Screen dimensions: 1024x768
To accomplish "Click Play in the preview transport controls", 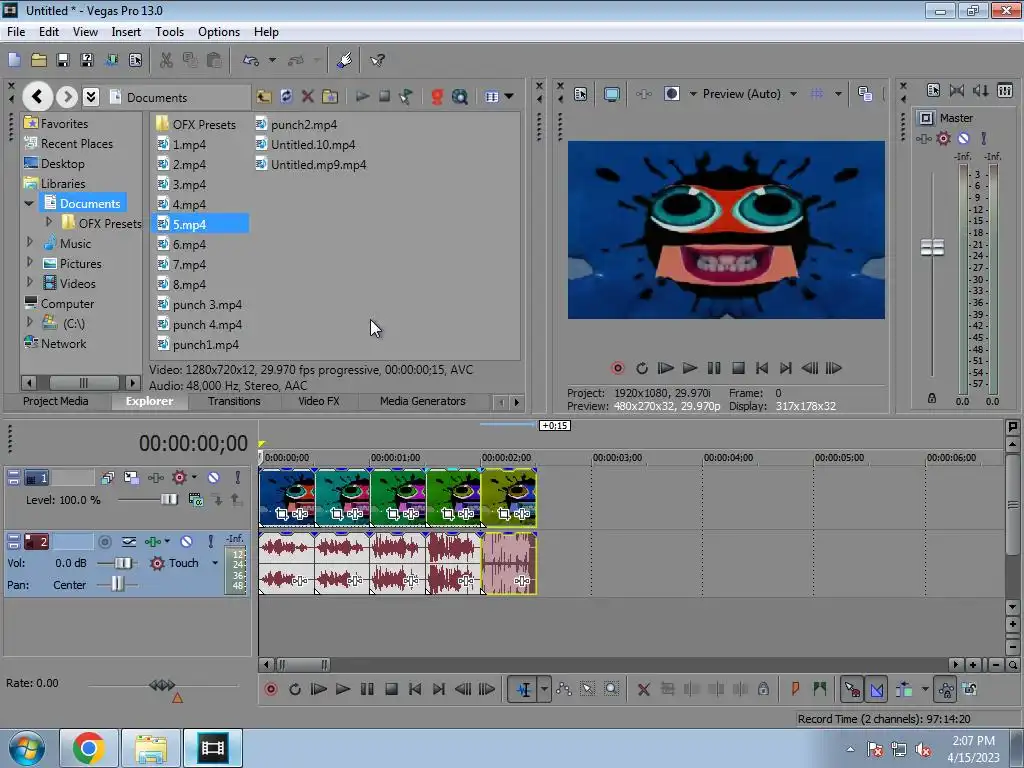I will tap(690, 368).
